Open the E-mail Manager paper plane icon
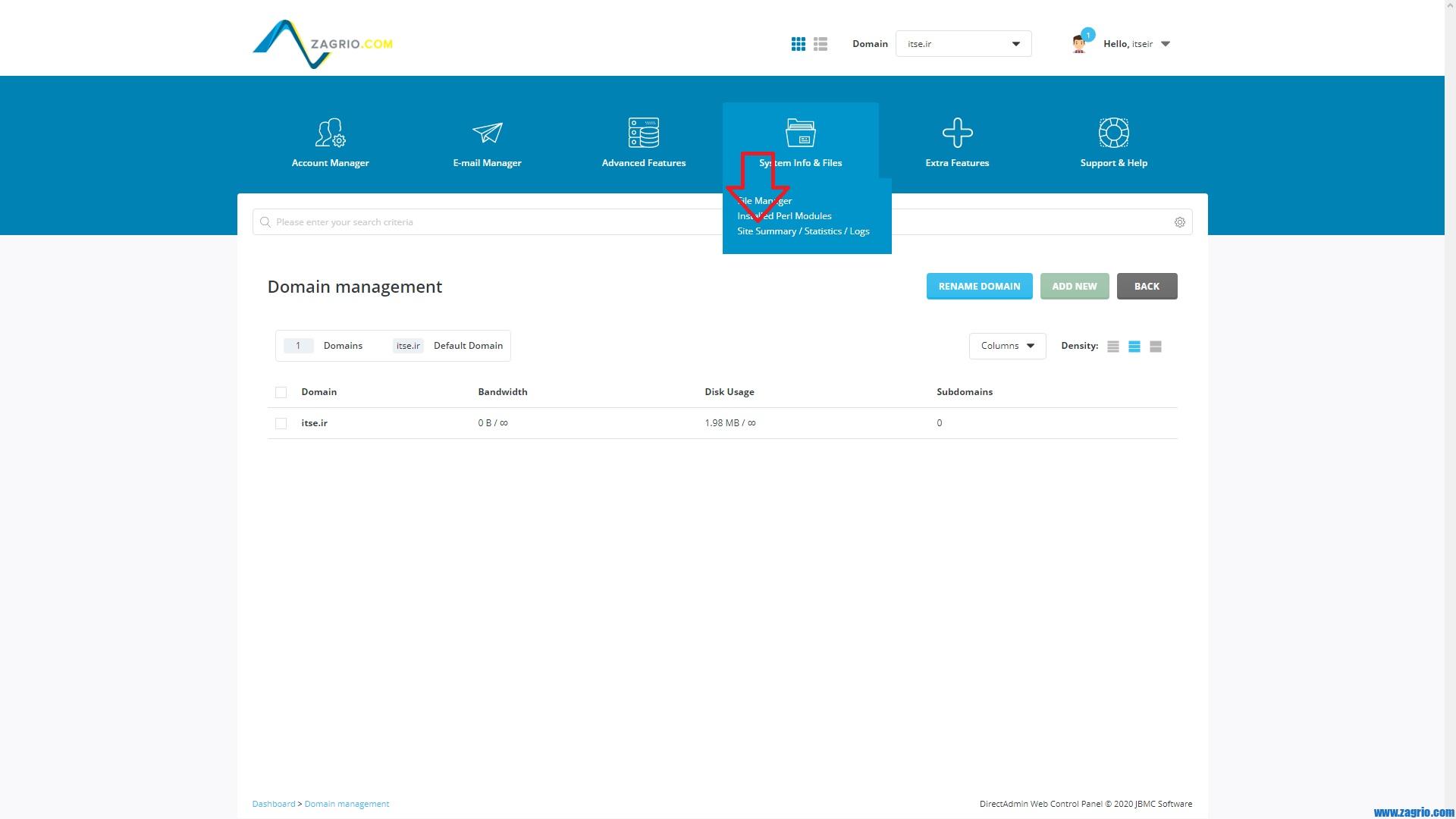Image resolution: width=1456 pixels, height=819 pixels. click(x=487, y=133)
